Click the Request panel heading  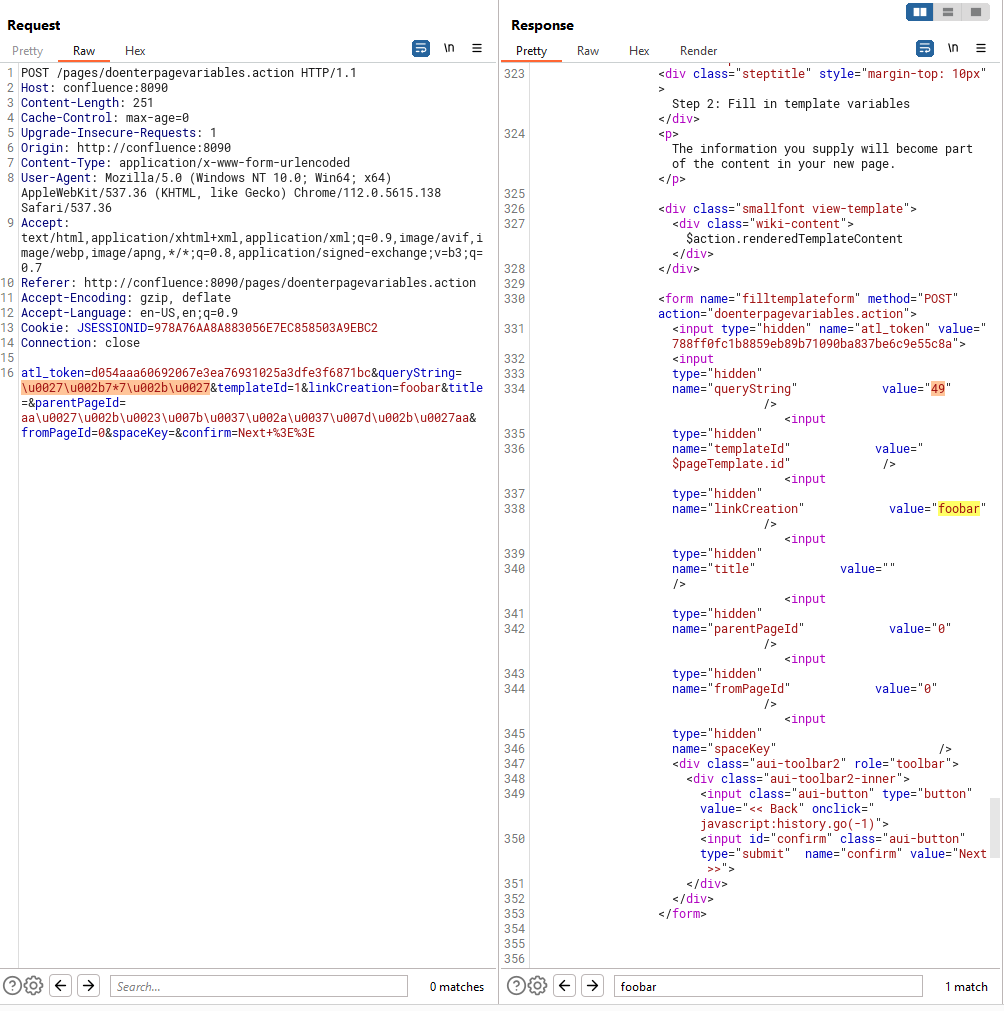pyautogui.click(x=34, y=25)
